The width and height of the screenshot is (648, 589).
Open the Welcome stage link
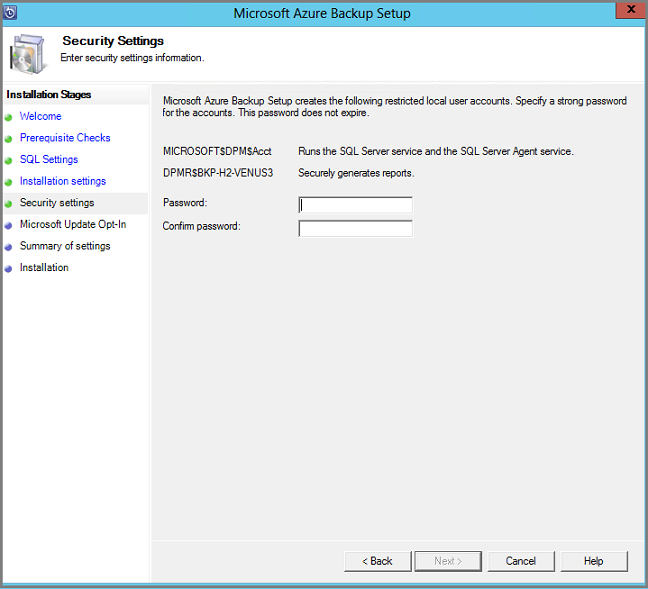click(x=40, y=117)
